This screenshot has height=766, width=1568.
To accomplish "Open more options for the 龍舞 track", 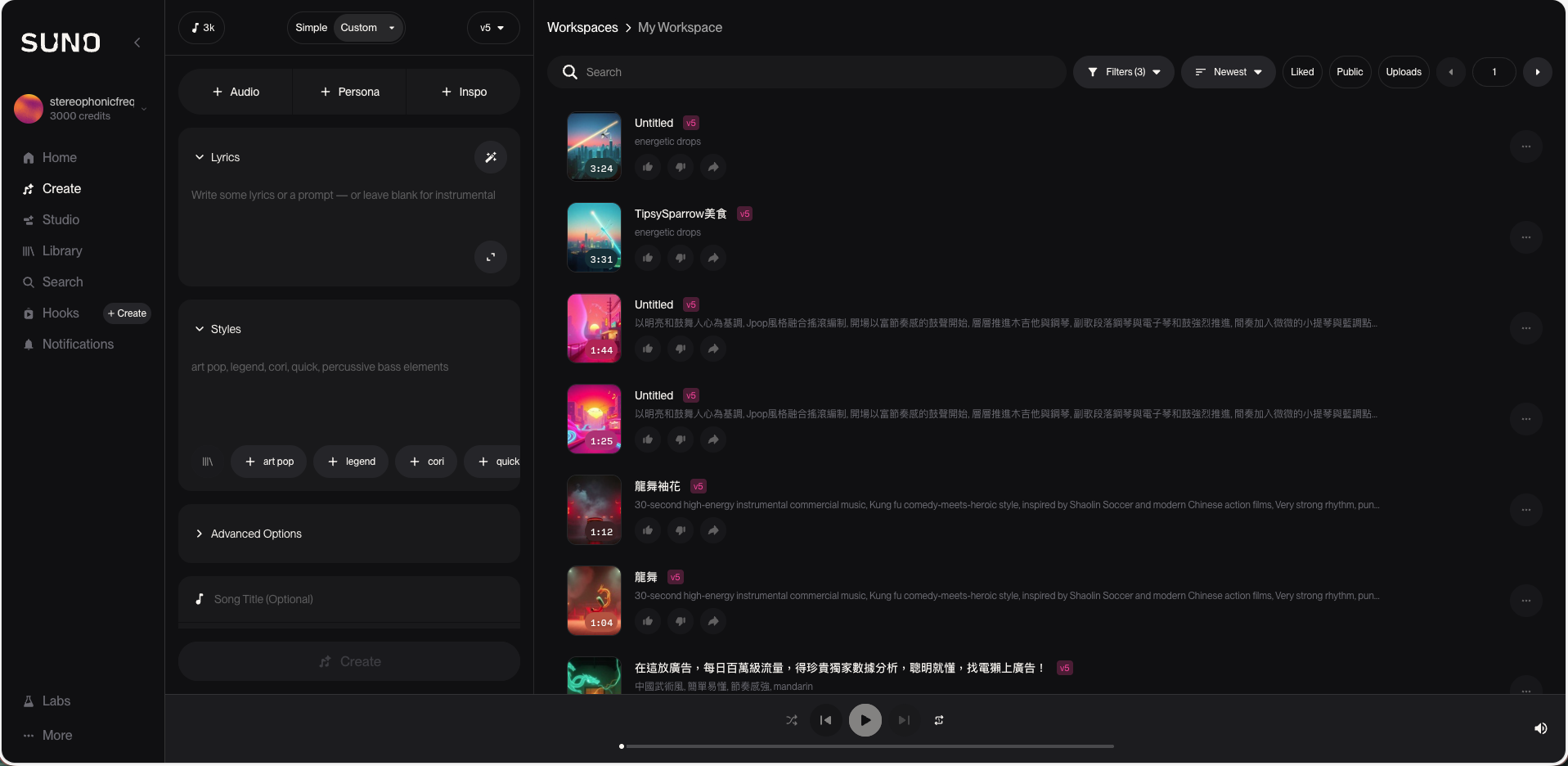I will [1525, 601].
